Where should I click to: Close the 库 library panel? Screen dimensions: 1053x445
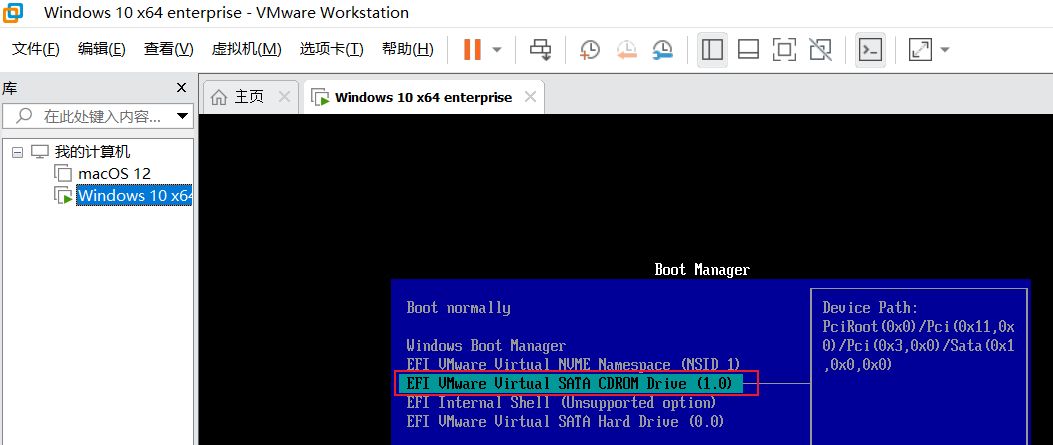coord(181,87)
